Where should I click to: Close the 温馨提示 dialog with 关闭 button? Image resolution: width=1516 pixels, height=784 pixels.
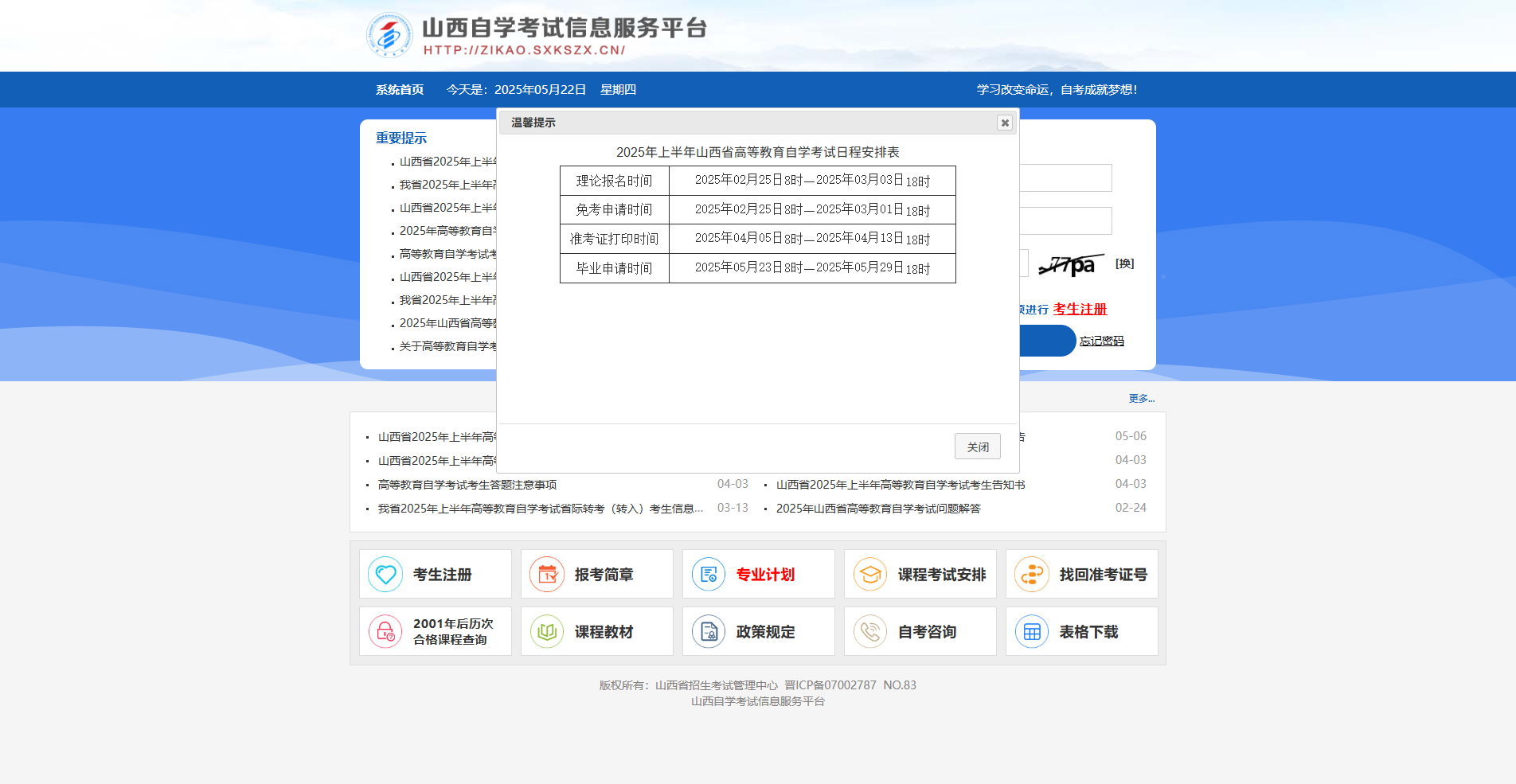pyautogui.click(x=977, y=446)
